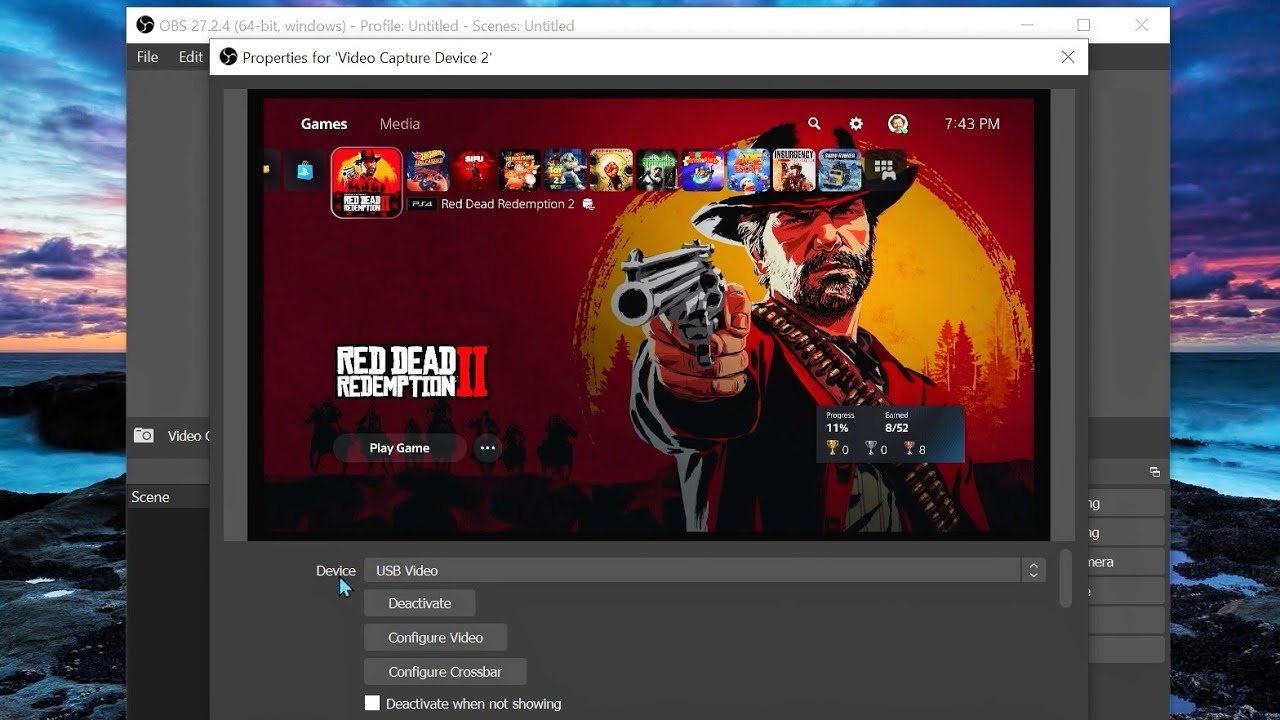Click the camera icon beside Video Capture source
This screenshot has height=720, width=1280.
pos(144,436)
